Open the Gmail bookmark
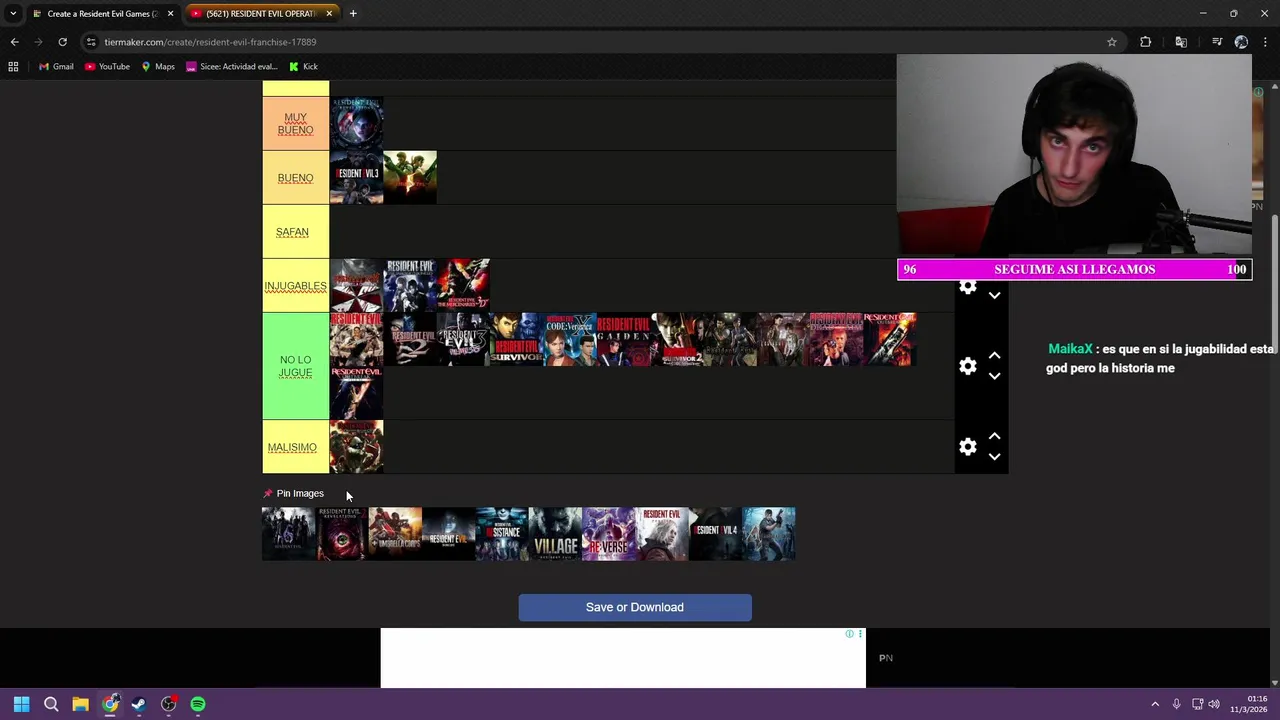The height and width of the screenshot is (720, 1280). tap(56, 67)
